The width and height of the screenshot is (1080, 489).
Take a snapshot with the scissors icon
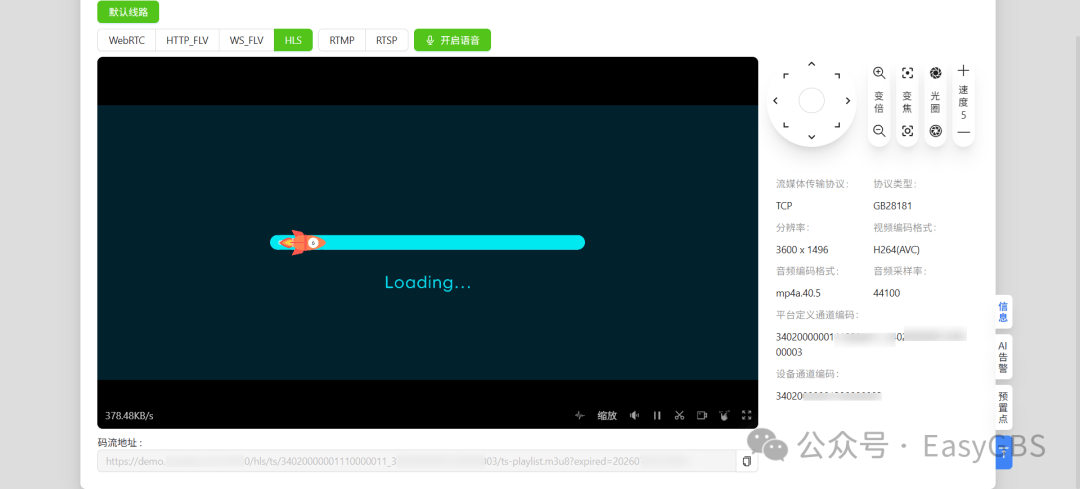click(679, 415)
